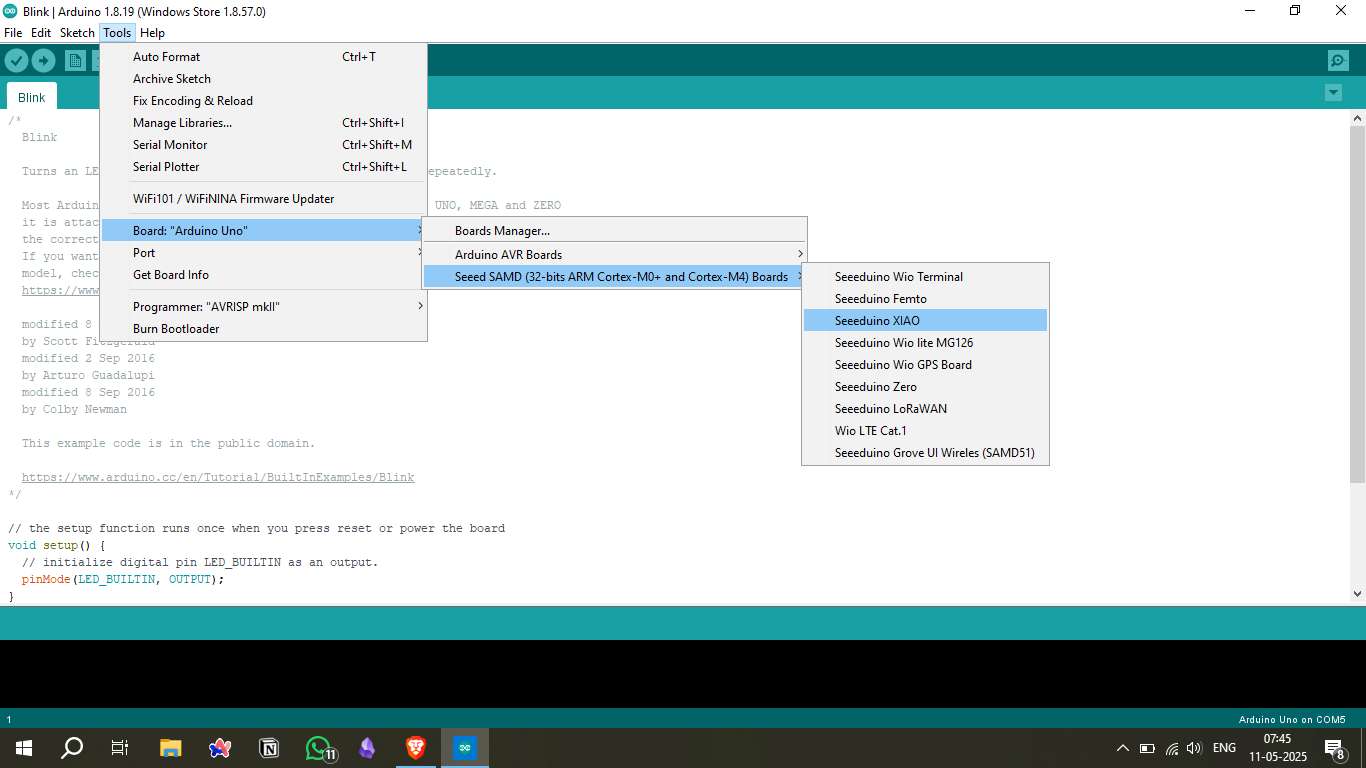Click volume speaker tray icon
Viewport: 1366px width, 768px height.
point(1194,748)
